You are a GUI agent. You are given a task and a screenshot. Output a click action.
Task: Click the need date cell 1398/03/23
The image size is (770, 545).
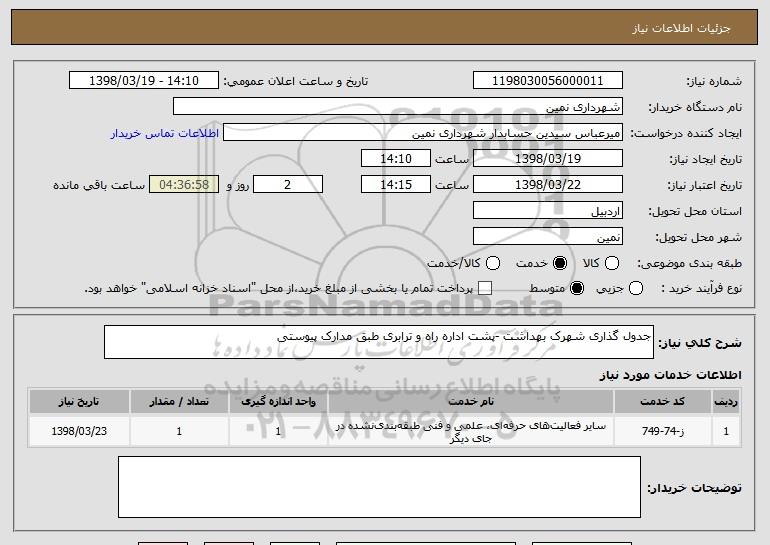[79, 431]
